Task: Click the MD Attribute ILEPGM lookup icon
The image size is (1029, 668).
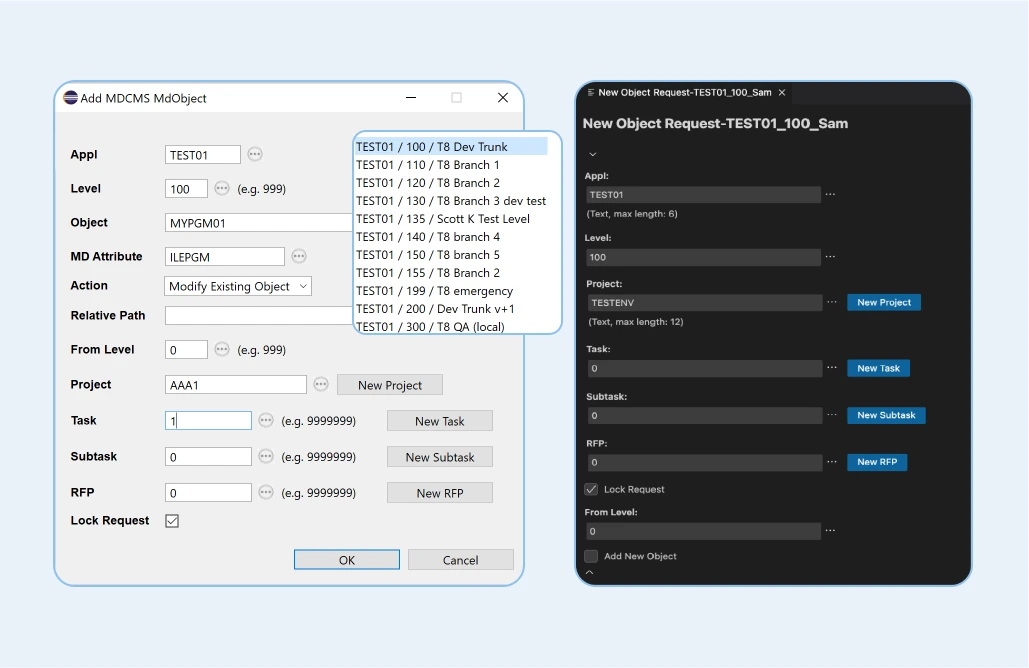Action: (299, 256)
